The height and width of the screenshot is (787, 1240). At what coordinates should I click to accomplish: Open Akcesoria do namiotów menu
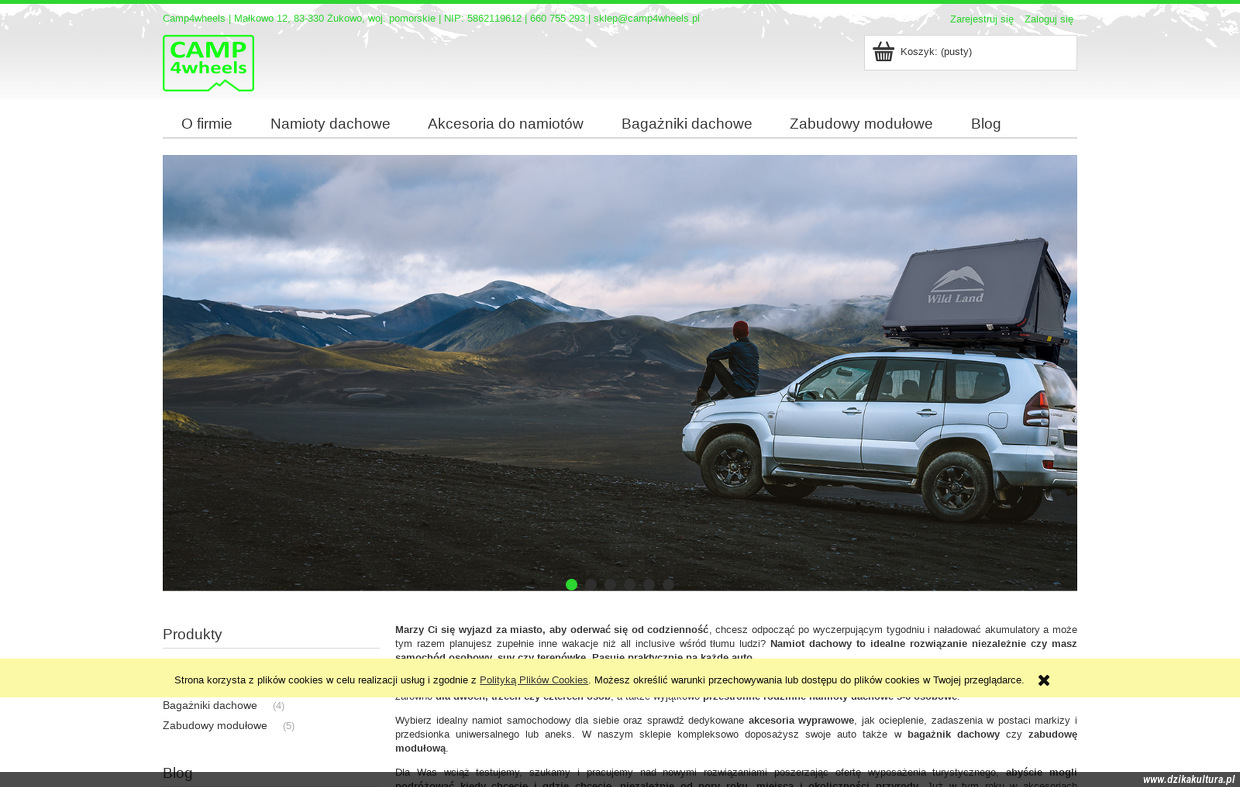[x=505, y=124]
